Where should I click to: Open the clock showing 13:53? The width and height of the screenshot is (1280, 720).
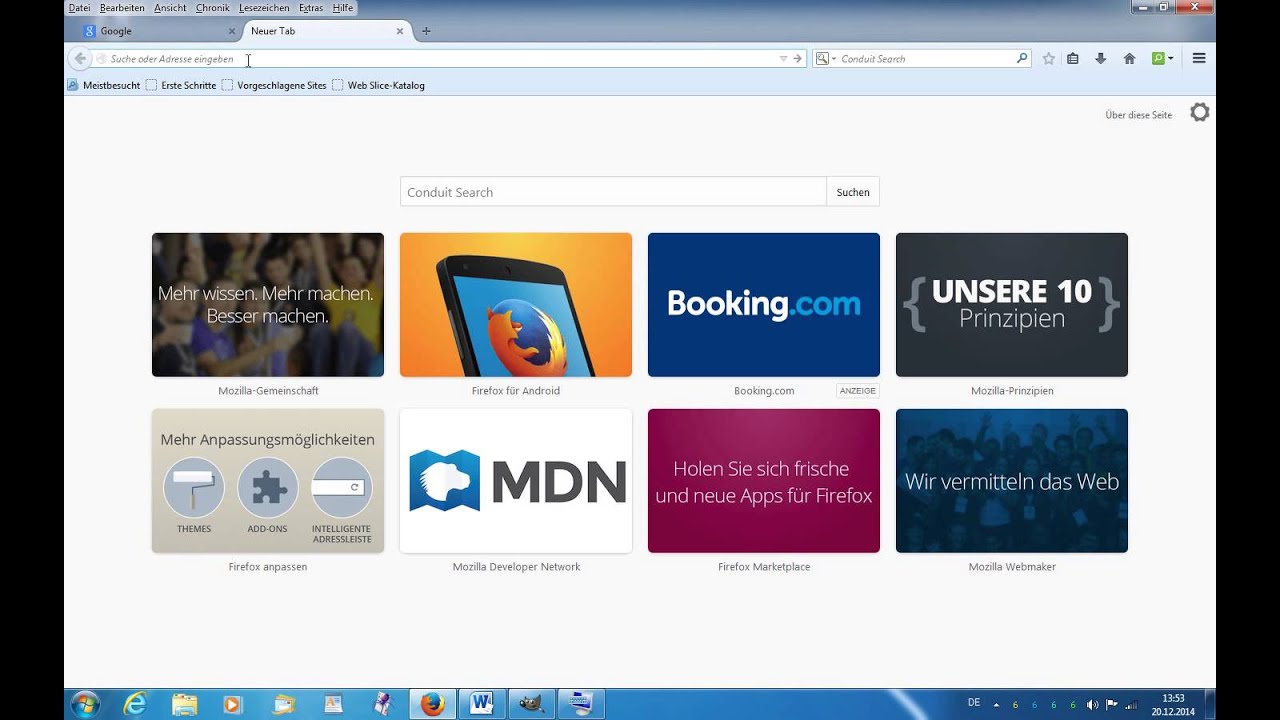coord(1173,705)
